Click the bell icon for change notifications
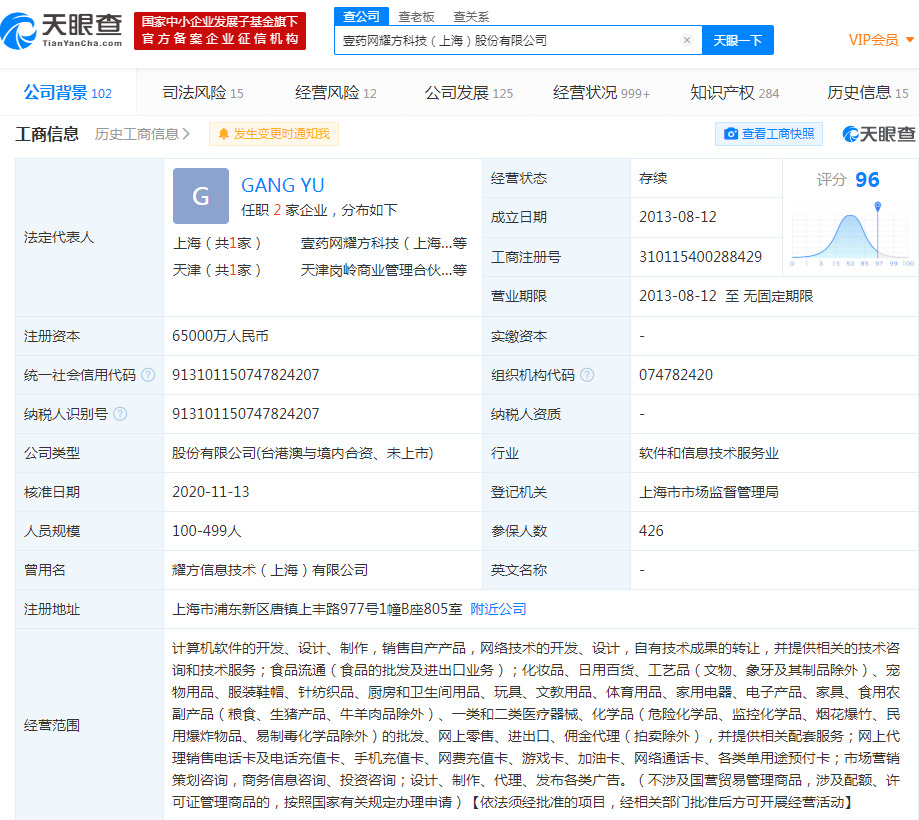This screenshot has height=820, width=919. tap(223, 134)
